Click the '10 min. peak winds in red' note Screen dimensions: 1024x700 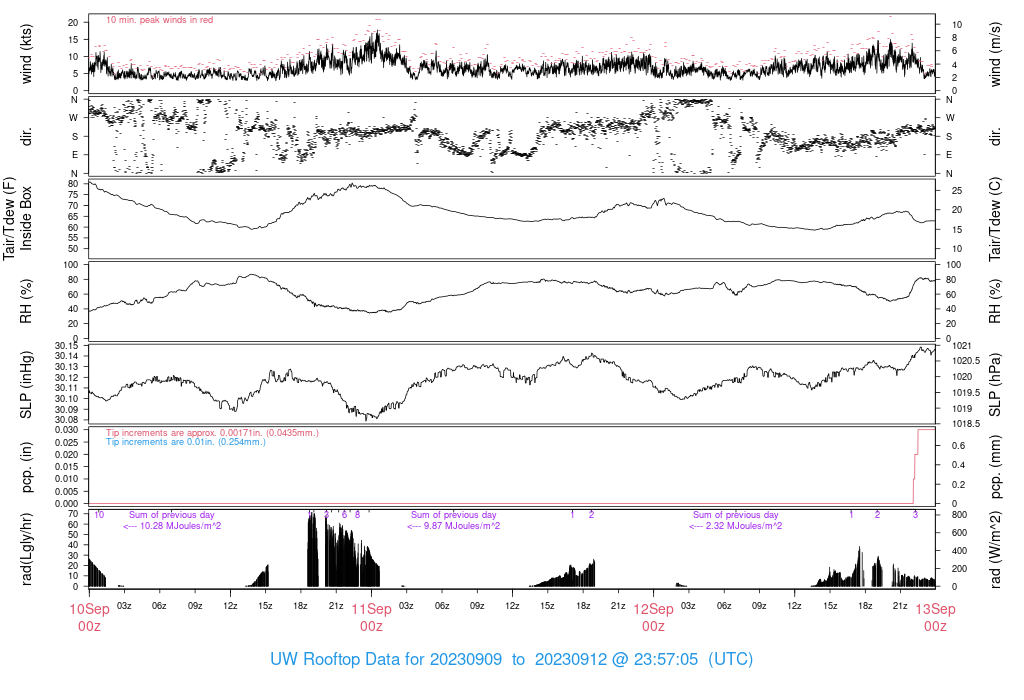(159, 20)
